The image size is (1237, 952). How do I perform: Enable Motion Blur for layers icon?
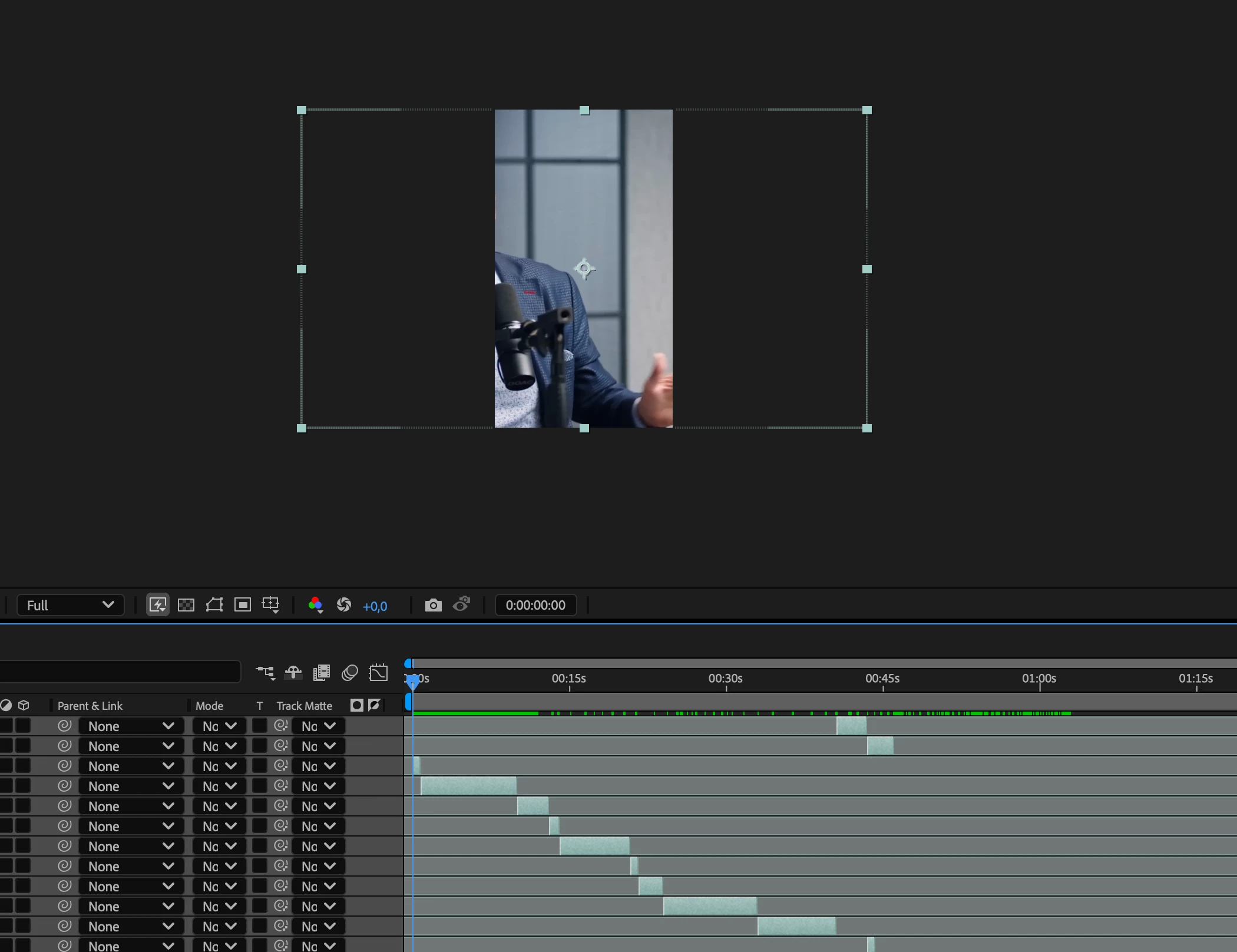pos(350,673)
